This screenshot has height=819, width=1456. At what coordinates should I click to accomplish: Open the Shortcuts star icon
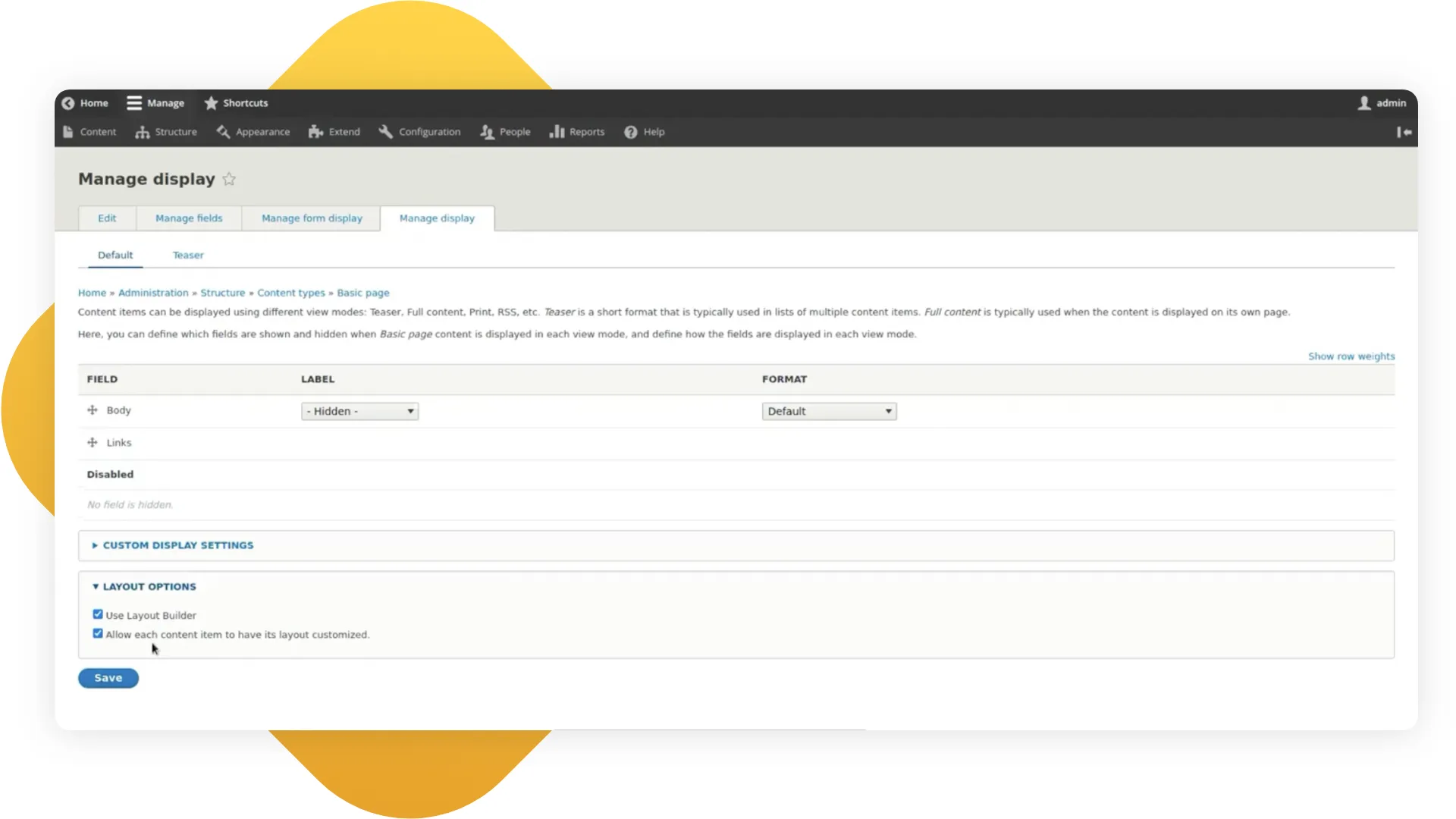pos(211,103)
